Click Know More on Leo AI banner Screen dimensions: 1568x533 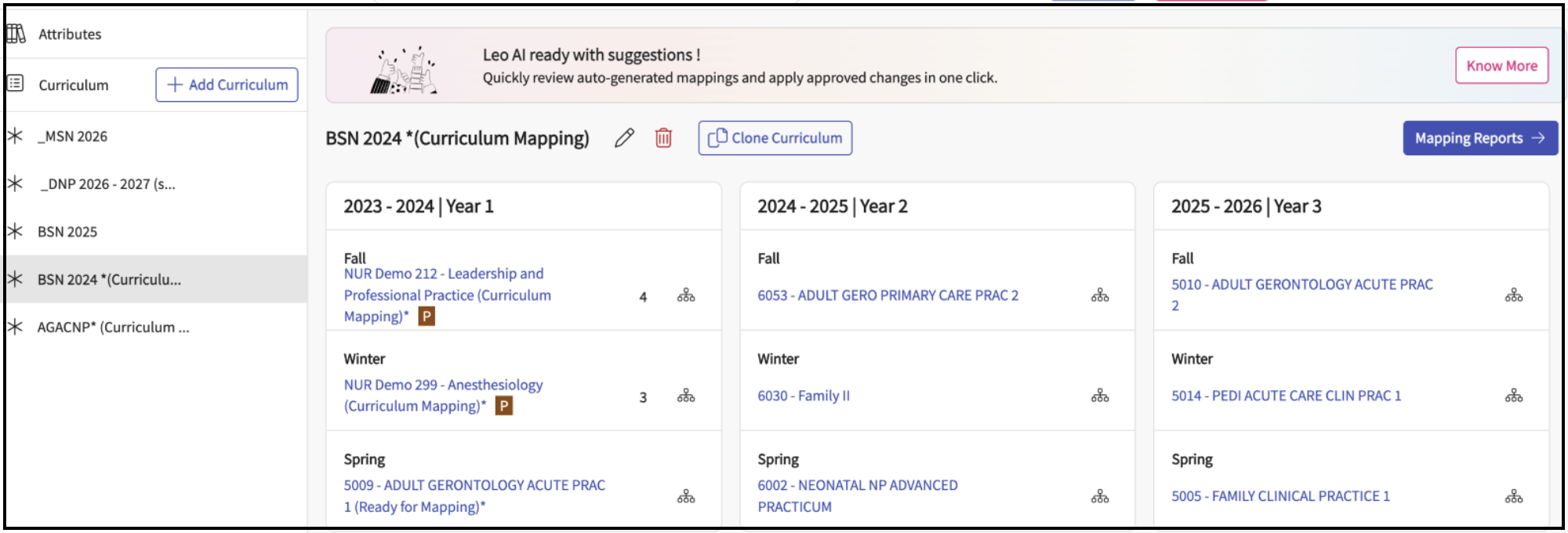(1501, 66)
